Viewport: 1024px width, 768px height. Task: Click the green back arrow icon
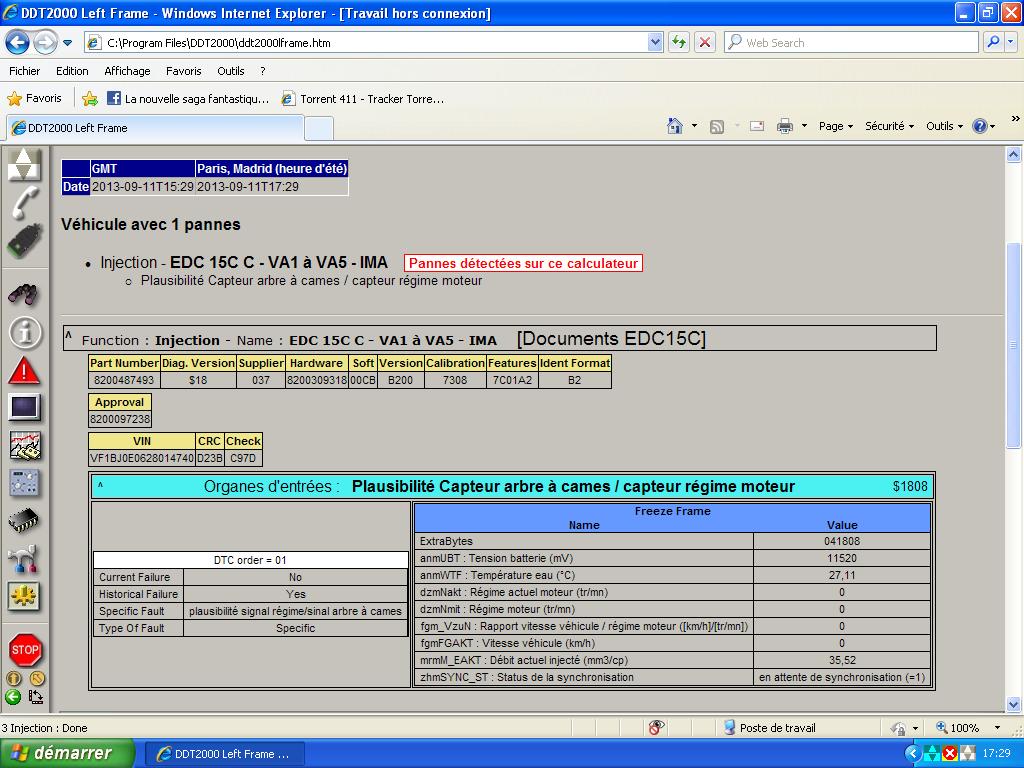[13, 697]
